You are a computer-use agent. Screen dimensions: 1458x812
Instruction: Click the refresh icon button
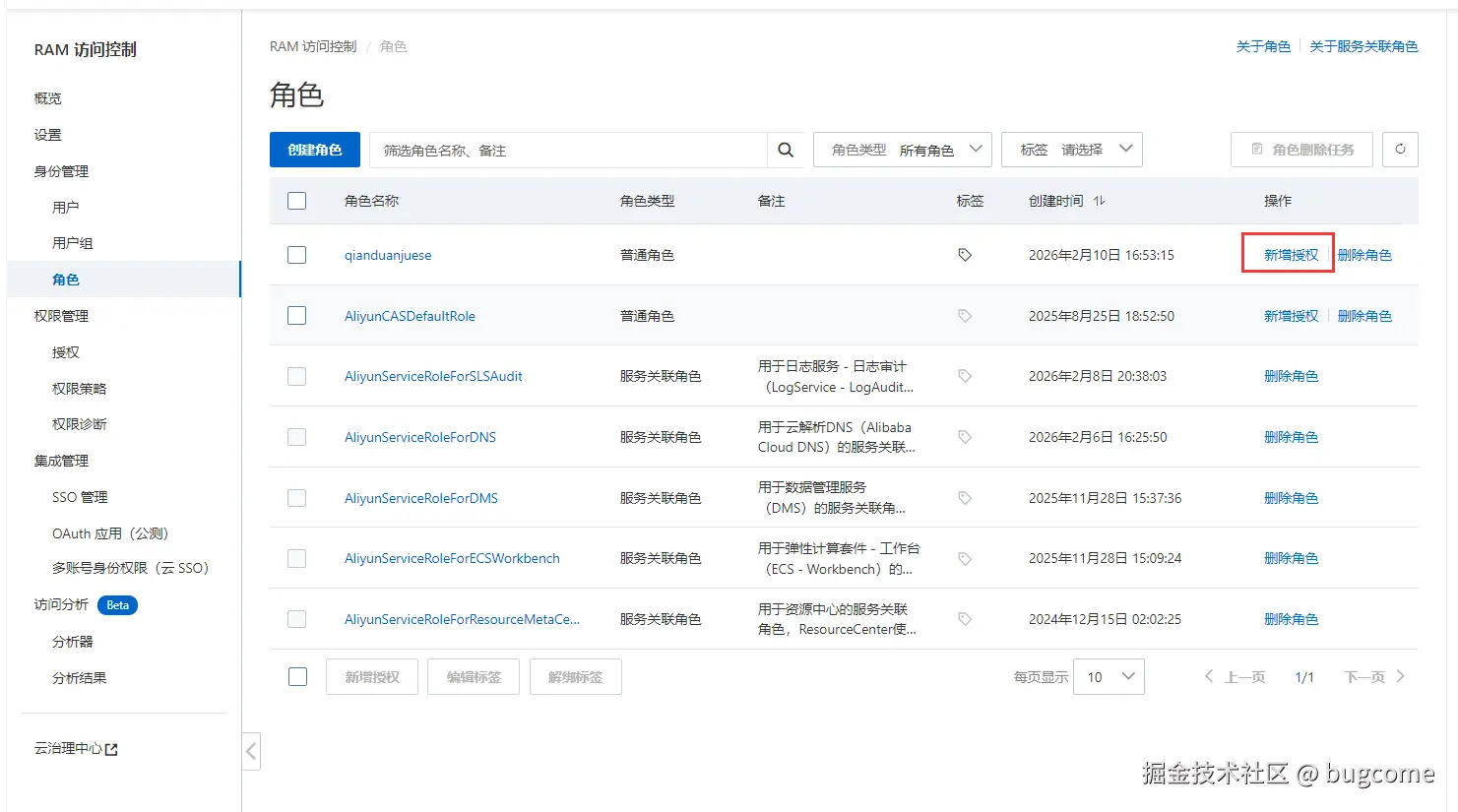pyautogui.click(x=1400, y=150)
